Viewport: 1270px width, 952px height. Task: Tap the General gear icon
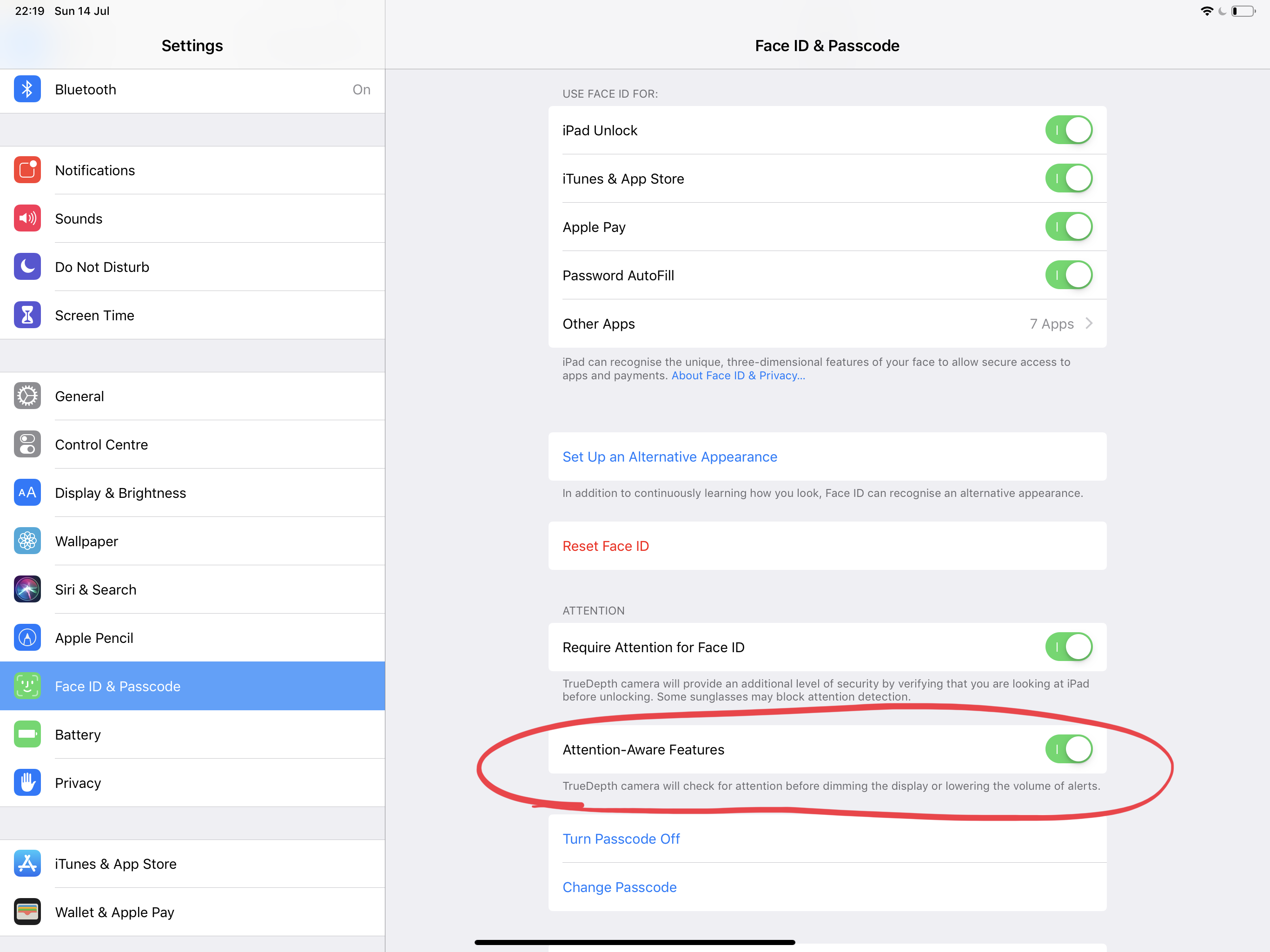27,396
